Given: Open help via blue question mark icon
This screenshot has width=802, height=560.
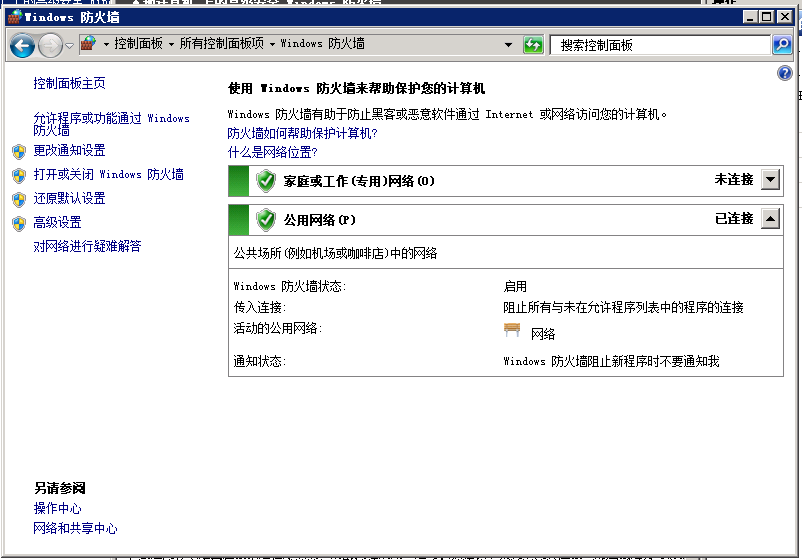Looking at the screenshot, I should pos(784,74).
